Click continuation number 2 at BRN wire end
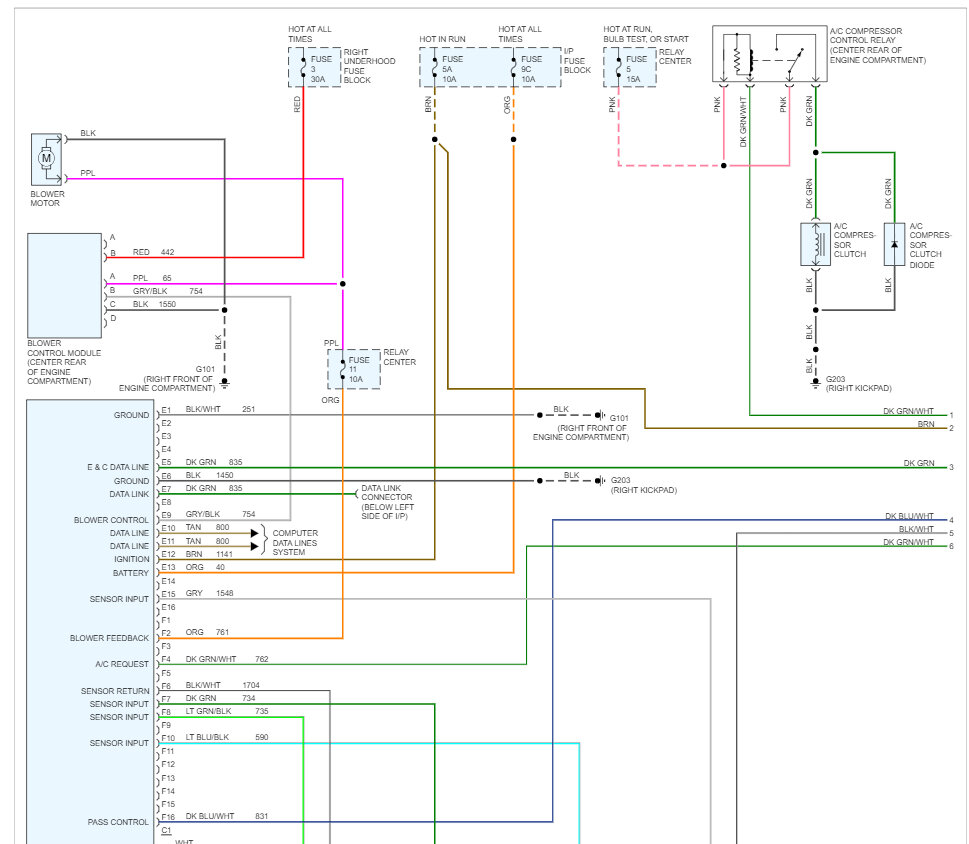969x844 pixels. [952, 428]
